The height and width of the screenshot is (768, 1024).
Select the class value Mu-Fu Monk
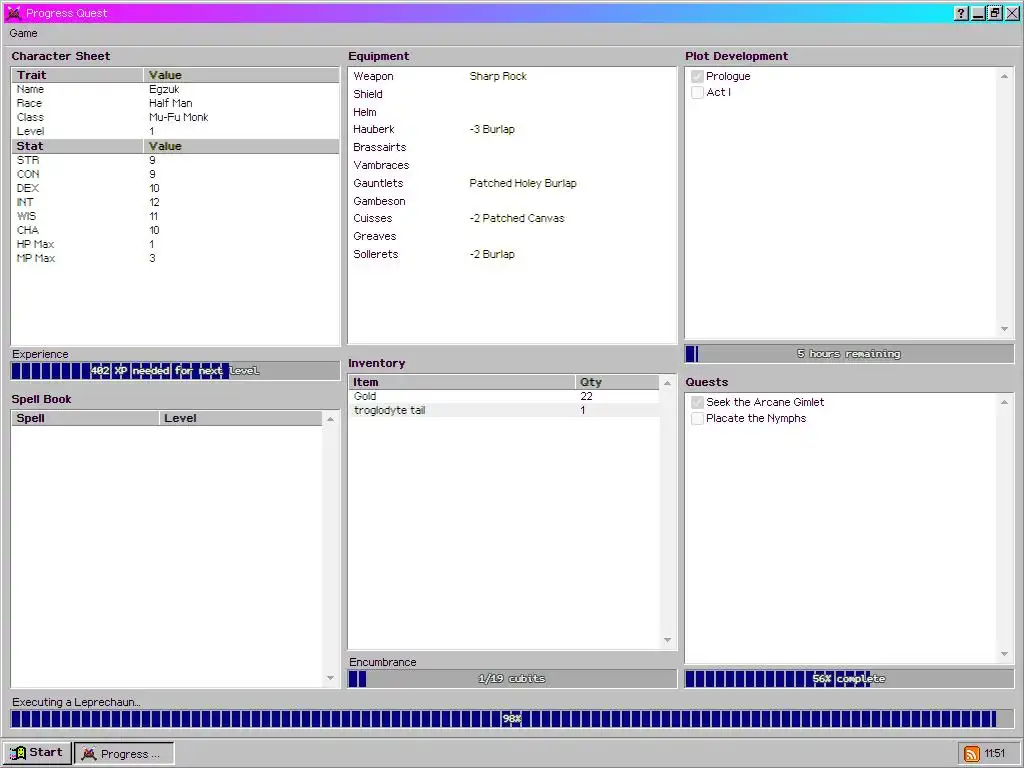[x=178, y=118]
